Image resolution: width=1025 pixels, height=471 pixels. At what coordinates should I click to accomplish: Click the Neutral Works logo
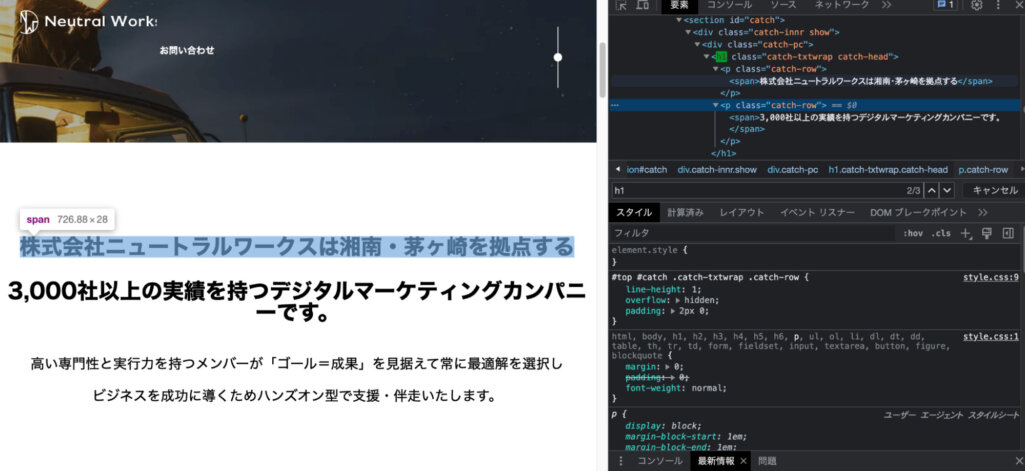coord(87,22)
